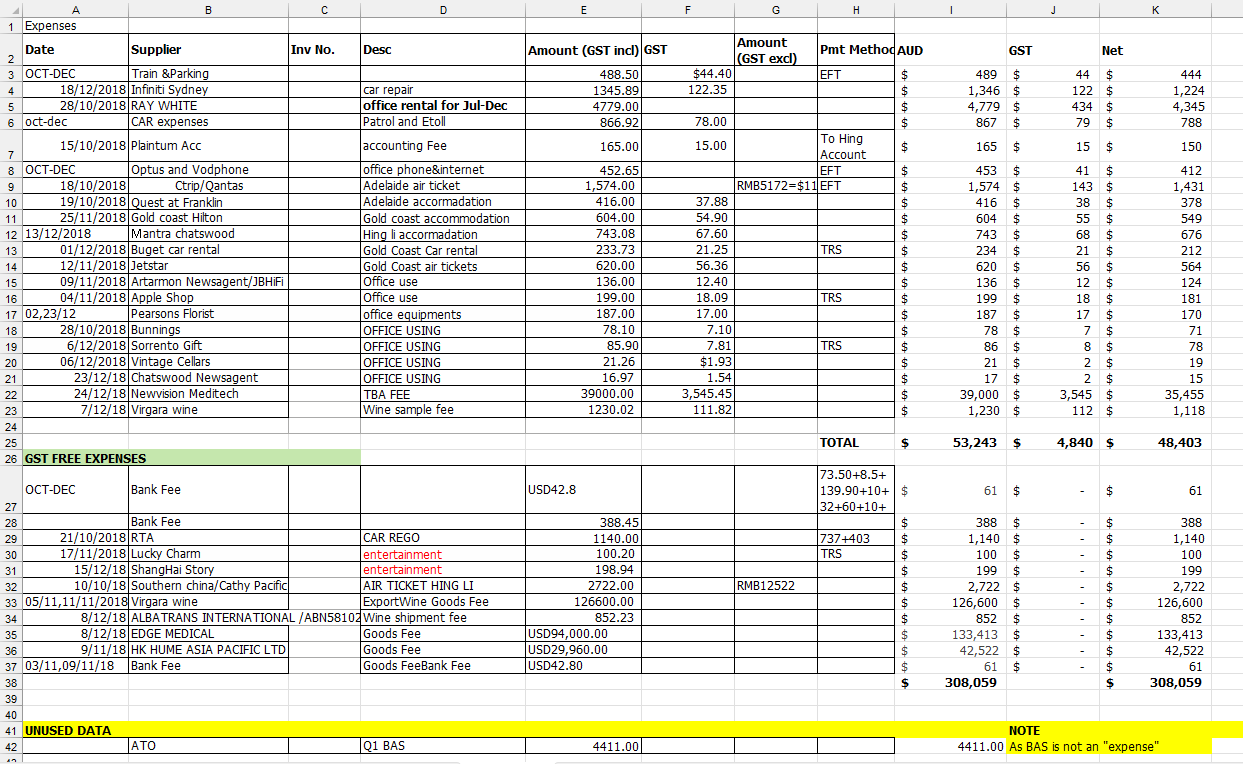Select column D header

[443, 9]
